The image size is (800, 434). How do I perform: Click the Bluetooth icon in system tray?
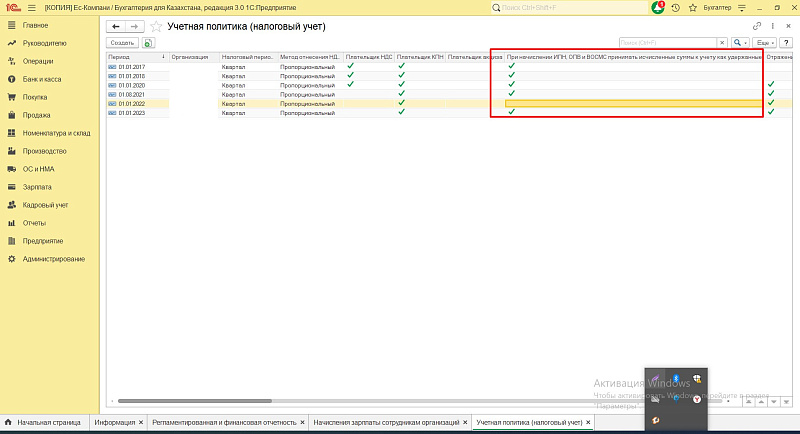coord(676,379)
